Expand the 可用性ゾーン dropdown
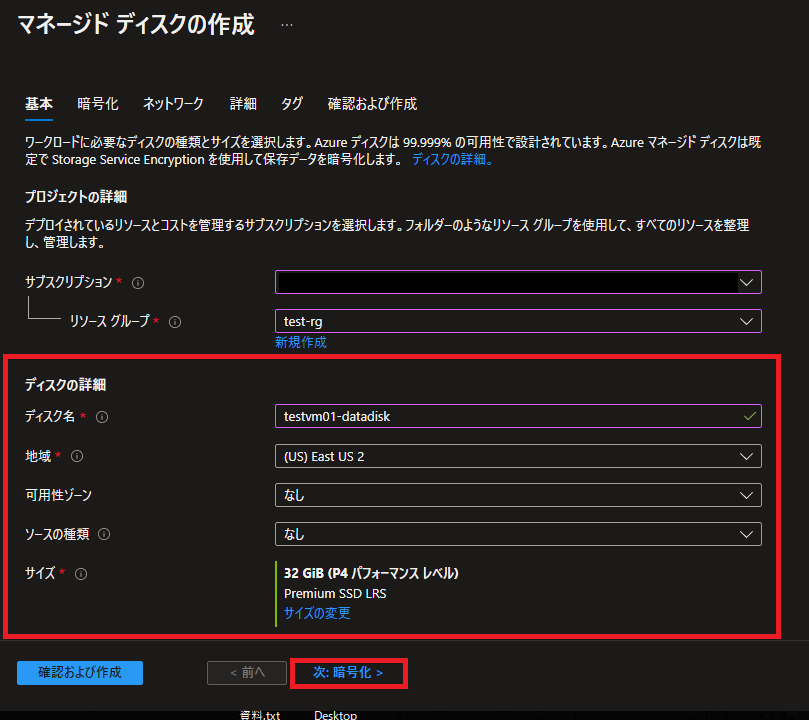Image resolution: width=809 pixels, height=720 pixels. click(518, 495)
